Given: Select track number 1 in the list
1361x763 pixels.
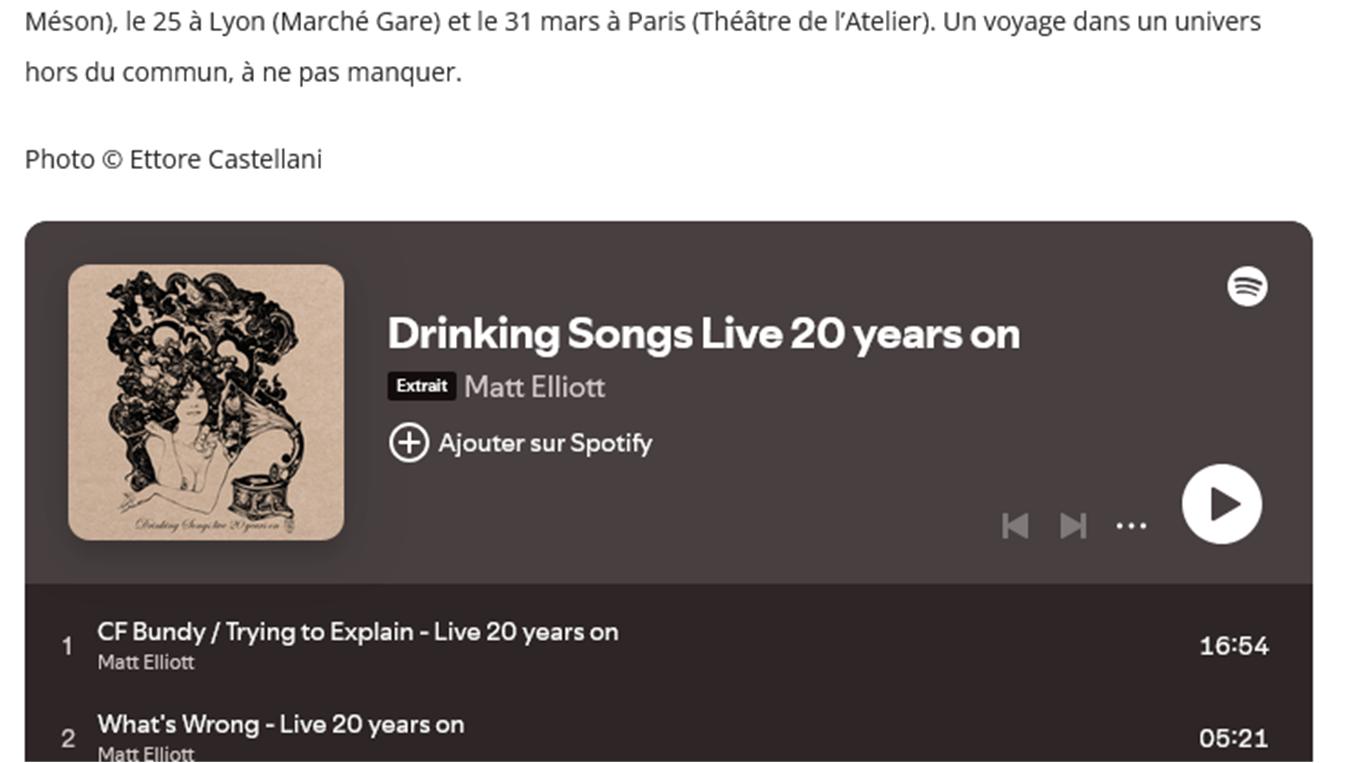Looking at the screenshot, I should [x=68, y=646].
